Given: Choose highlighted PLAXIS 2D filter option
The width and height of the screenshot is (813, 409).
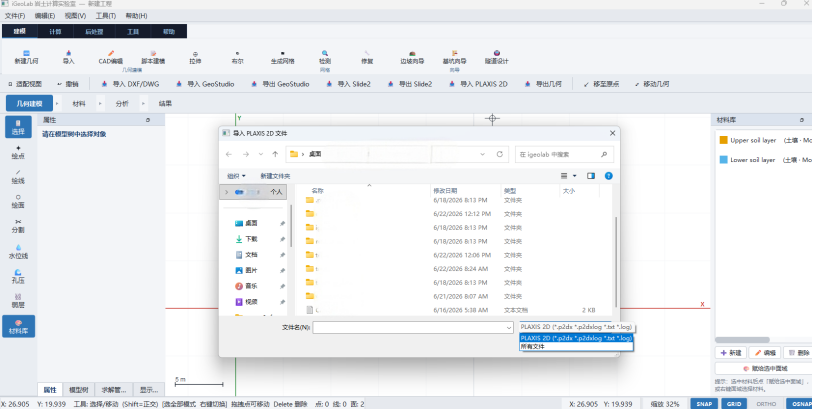Looking at the screenshot, I should pos(576,338).
